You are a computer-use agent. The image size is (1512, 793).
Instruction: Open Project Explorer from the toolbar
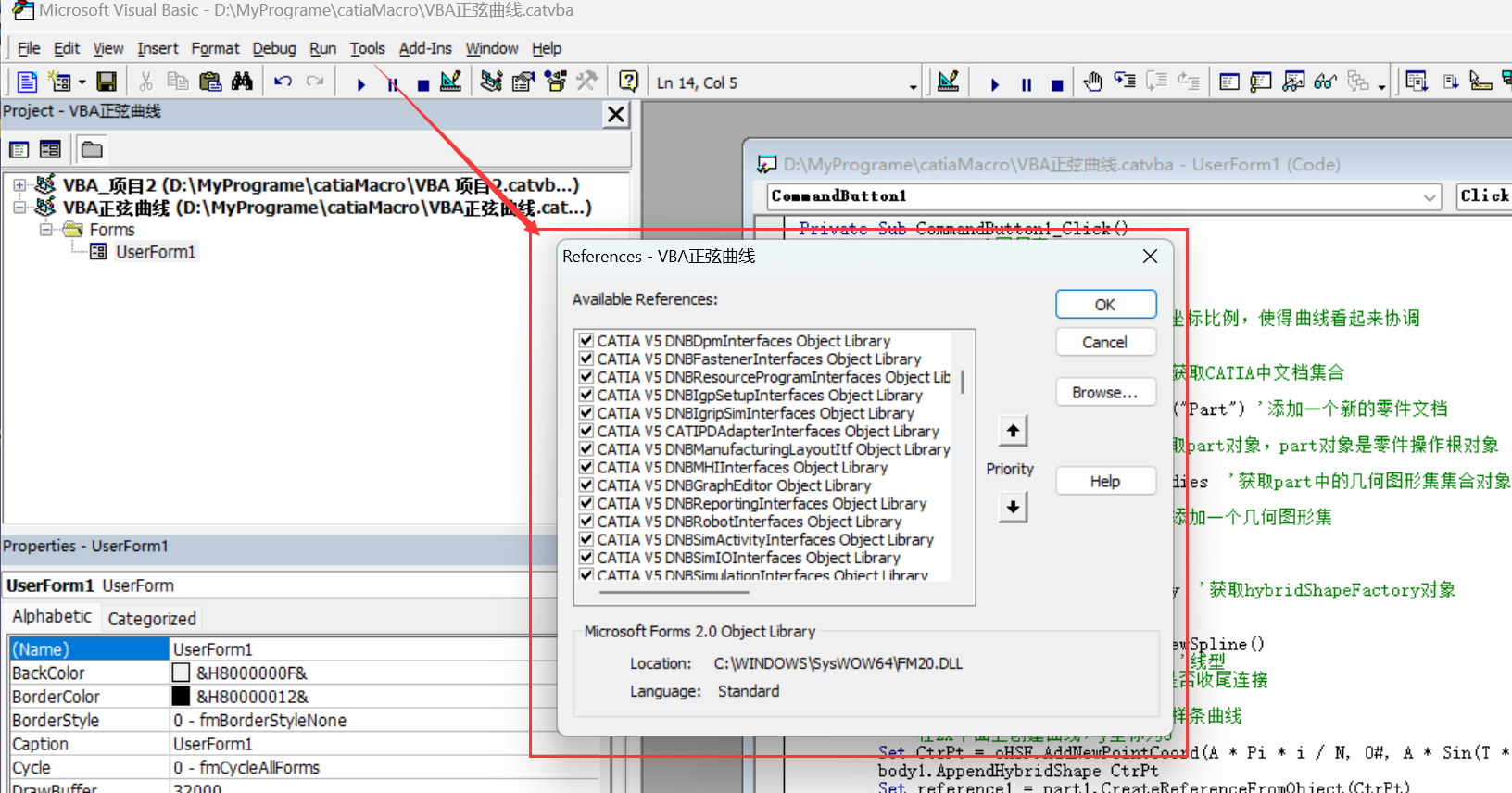click(x=491, y=82)
